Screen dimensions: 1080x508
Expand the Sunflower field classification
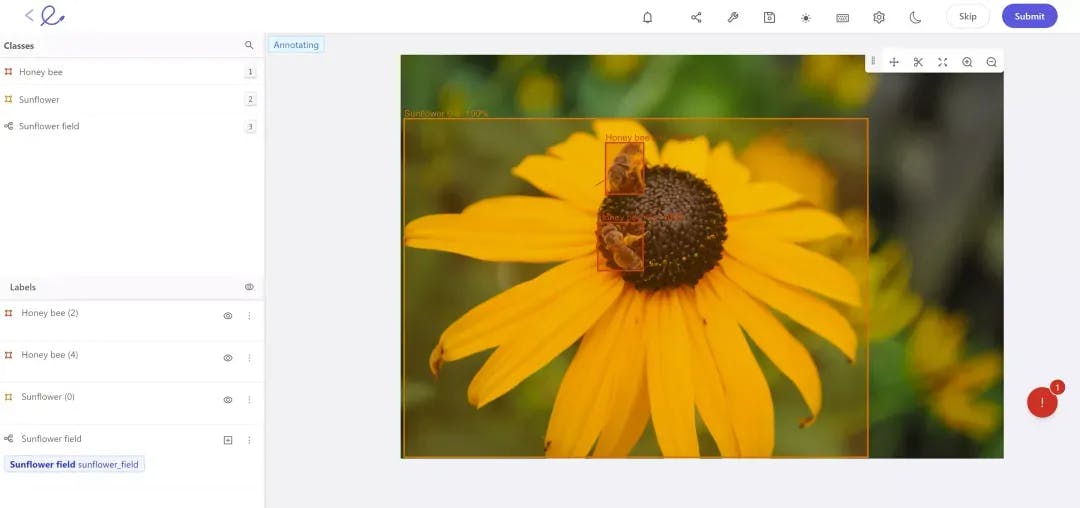228,440
